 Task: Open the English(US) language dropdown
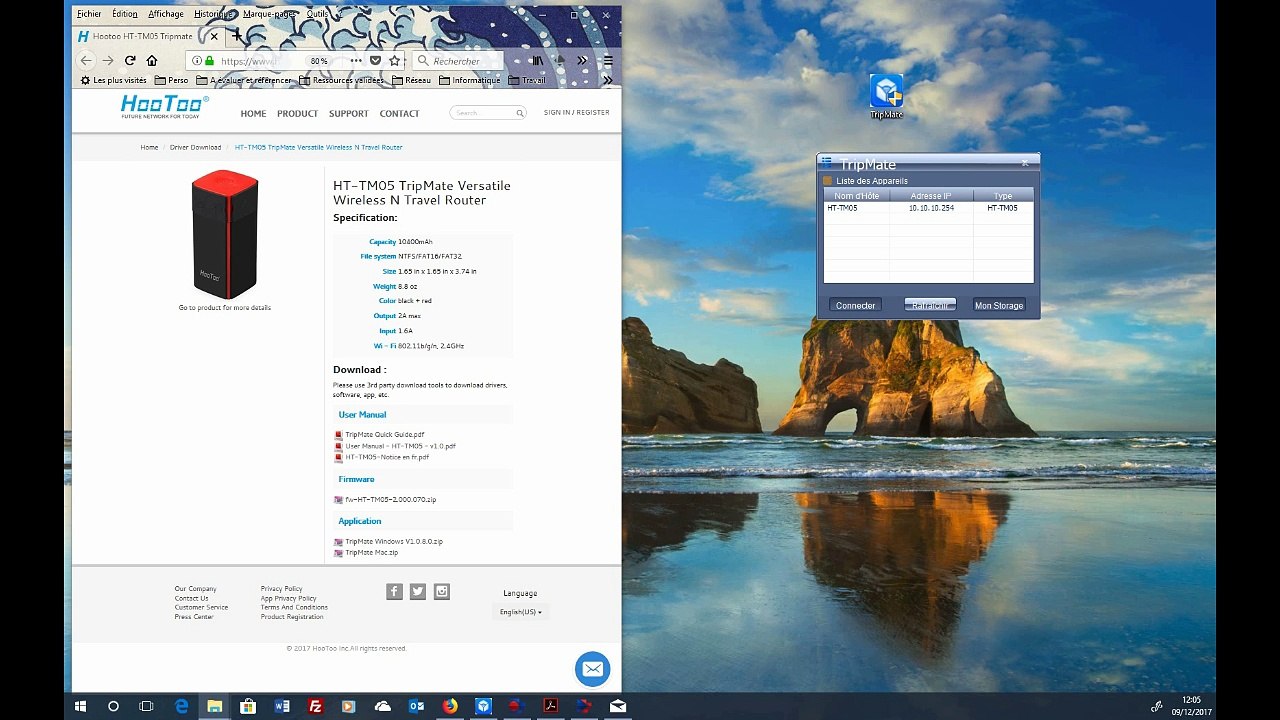tap(520, 612)
